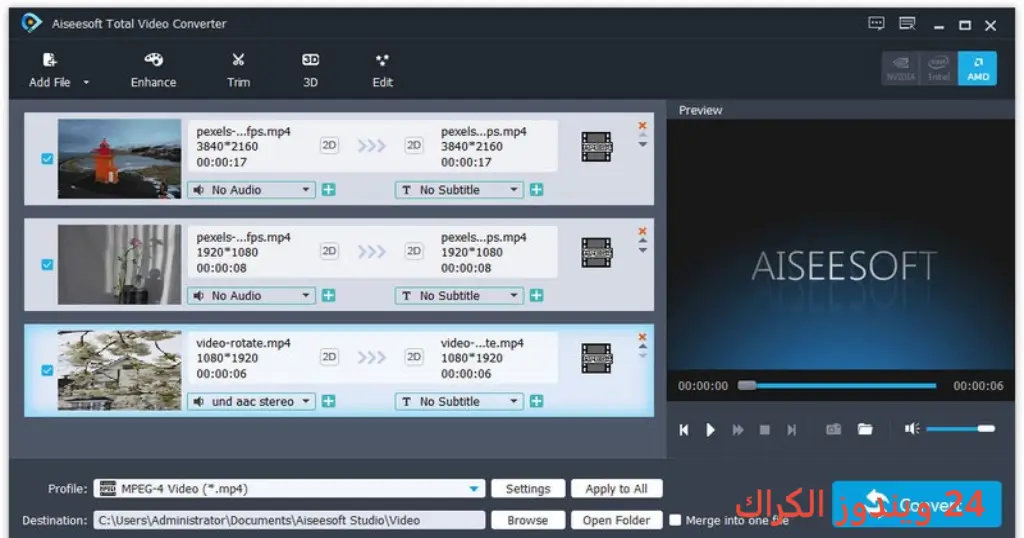Open No Subtitle dropdown for 1920*1080 video
Viewport: 1024px width, 538px height.
coord(458,296)
